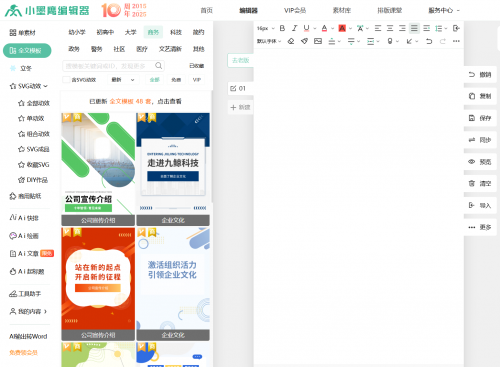
Task: Click the 导入 import button on the right panel
Action: (x=480, y=205)
